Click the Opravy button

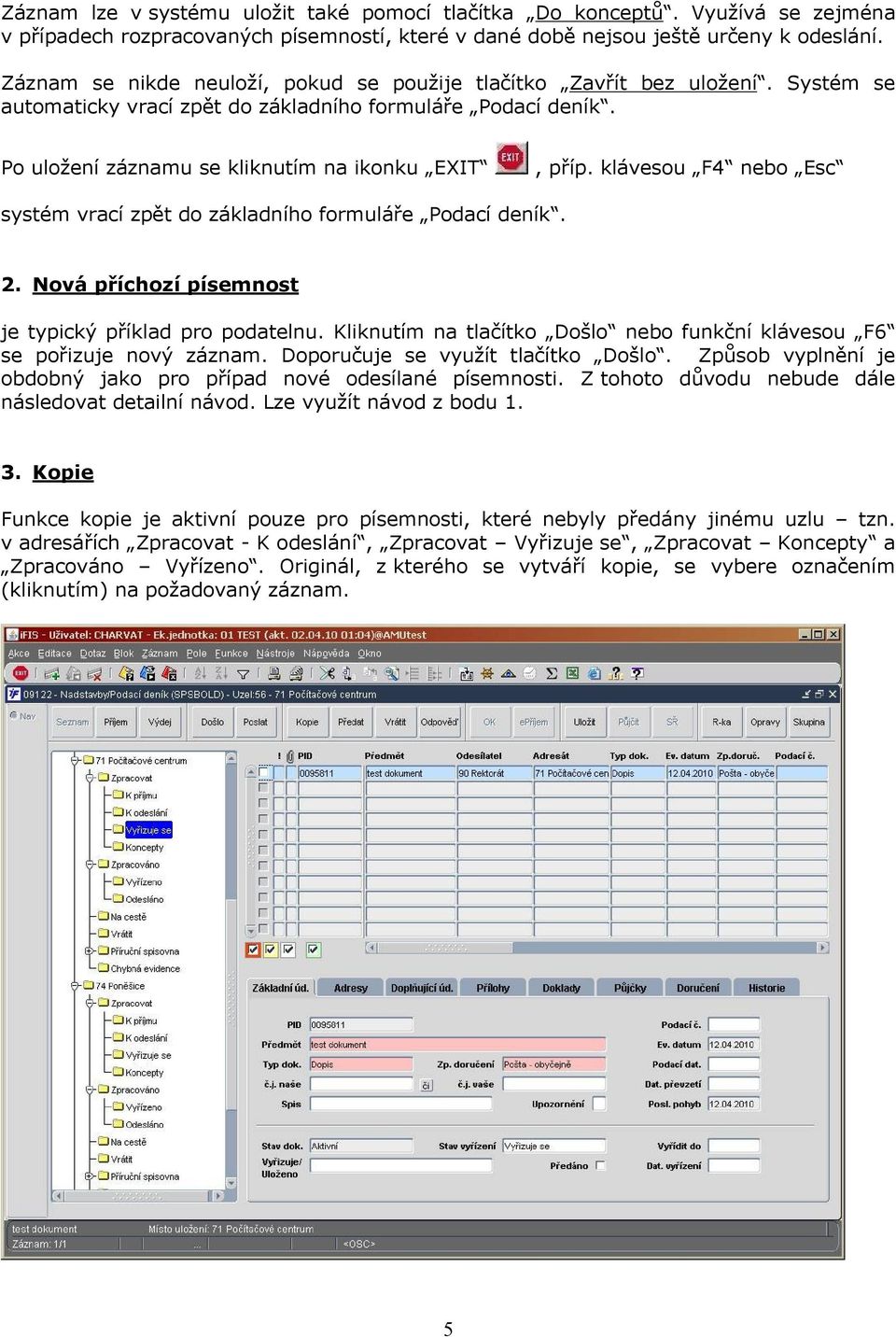tap(765, 722)
